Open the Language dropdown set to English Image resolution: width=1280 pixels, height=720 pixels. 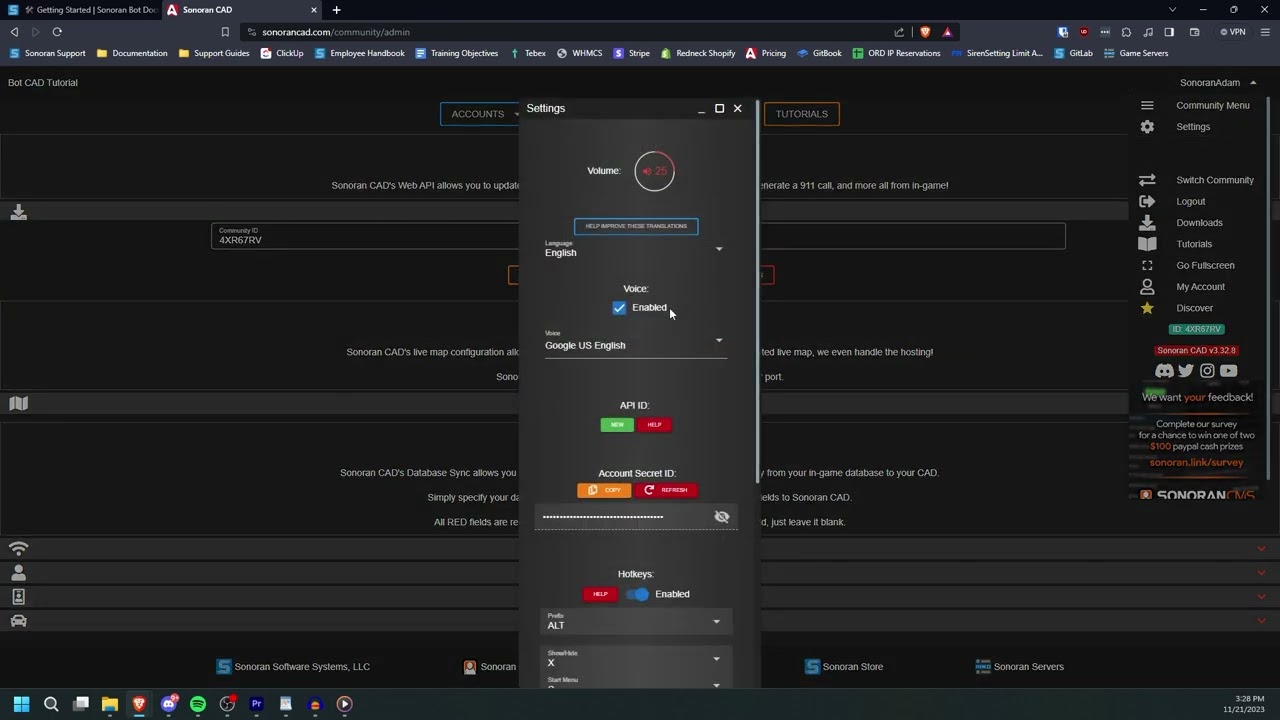coord(635,249)
